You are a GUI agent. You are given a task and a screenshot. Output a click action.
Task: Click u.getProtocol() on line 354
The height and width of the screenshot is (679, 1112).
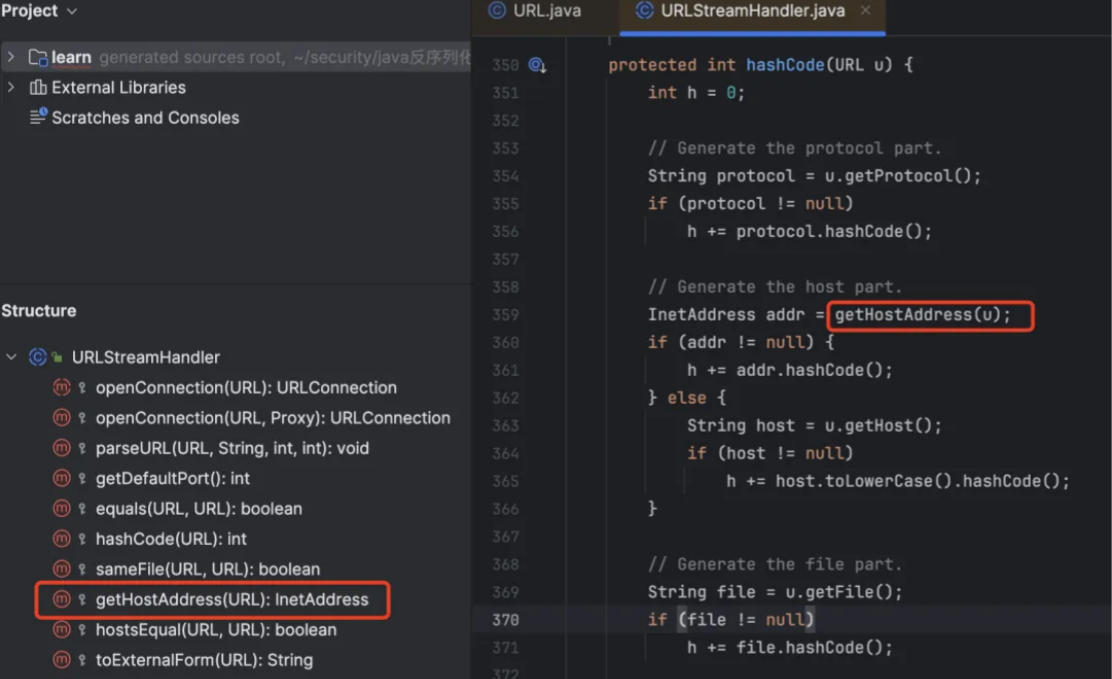click(902, 176)
